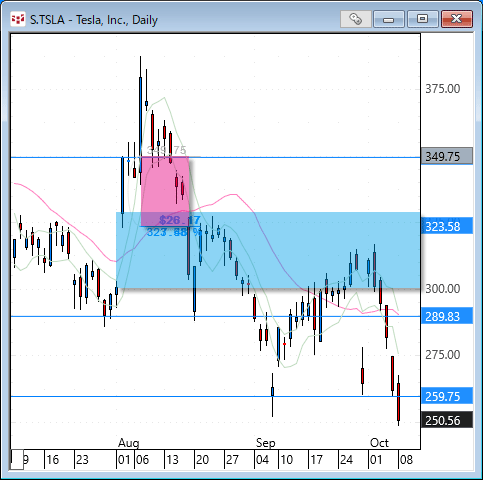Viewport: 483px width, 480px height.
Task: Click the CQG chart icon in title bar
Action: click(x=18, y=20)
